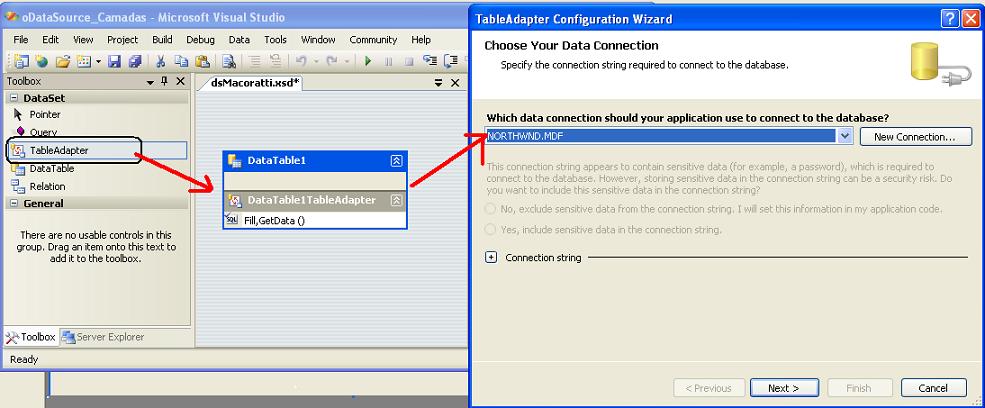The height and width of the screenshot is (408, 985).
Task: Close the dsMacoratti.xsd document
Action: pyautogui.click(x=456, y=82)
